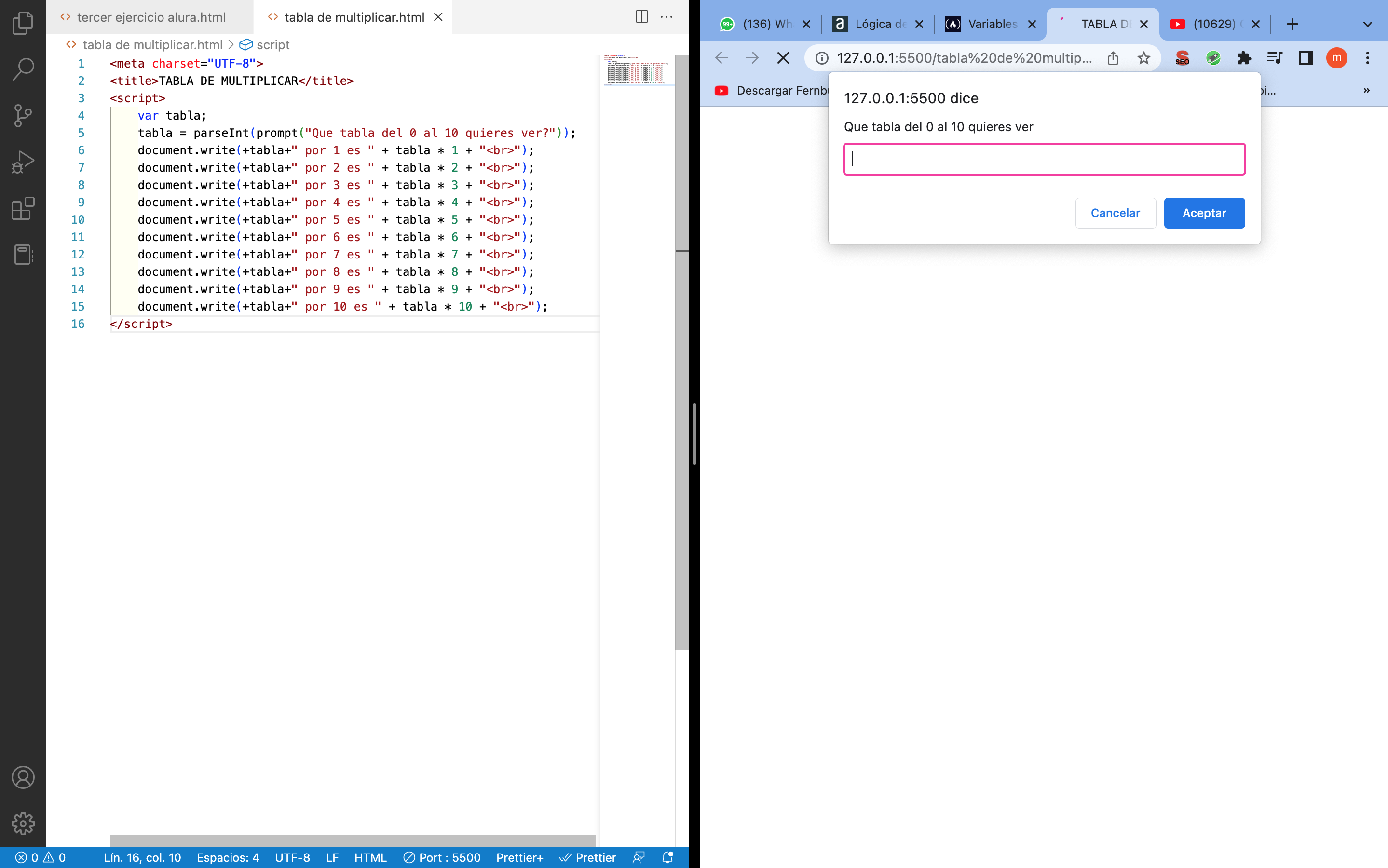1388x868 pixels.
Task: Click Cancelar in the dialog
Action: (1116, 213)
